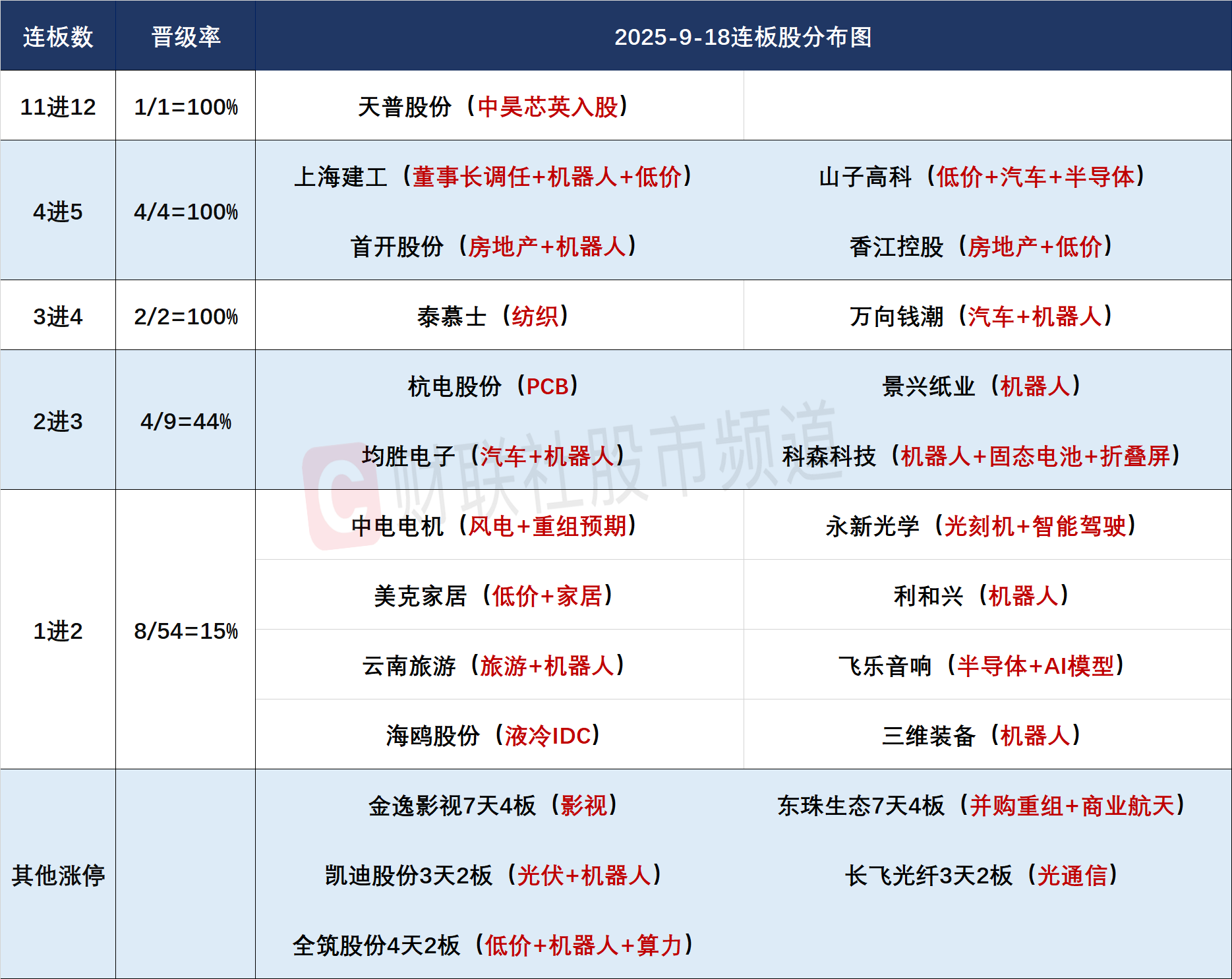This screenshot has width=1232, height=979.
Task: Click the 连板数 column header
Action: click(58, 37)
